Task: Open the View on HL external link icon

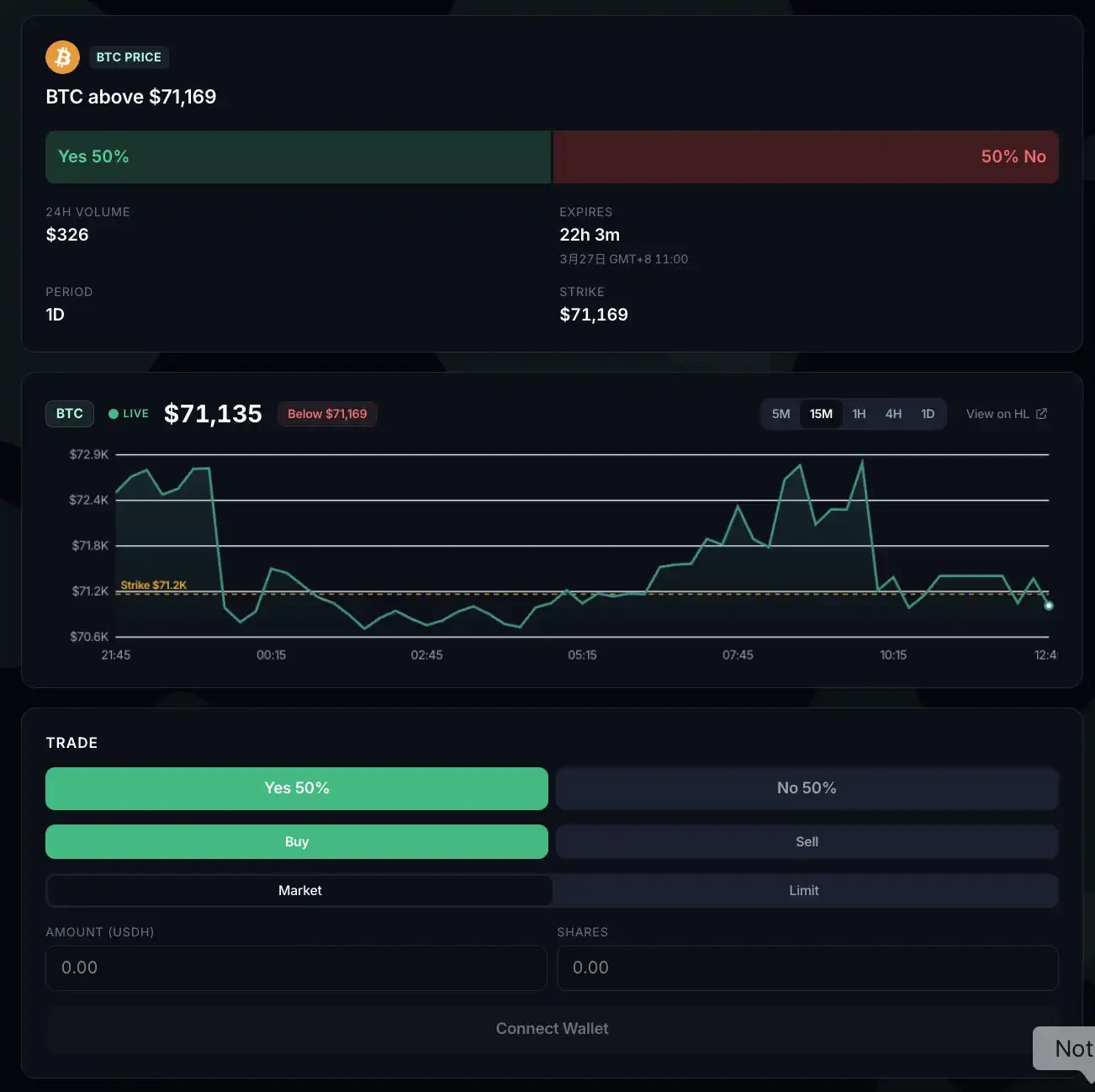Action: pos(1041,414)
